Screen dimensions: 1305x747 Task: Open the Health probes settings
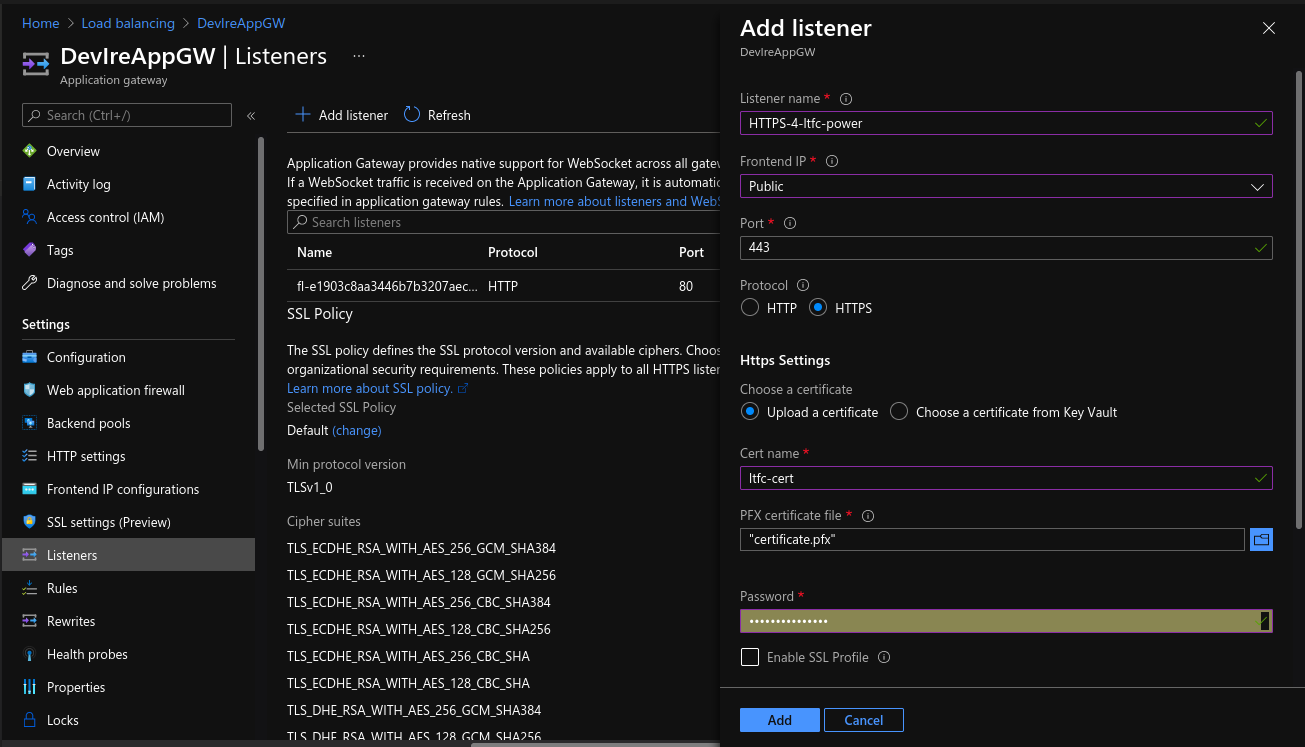(x=87, y=654)
